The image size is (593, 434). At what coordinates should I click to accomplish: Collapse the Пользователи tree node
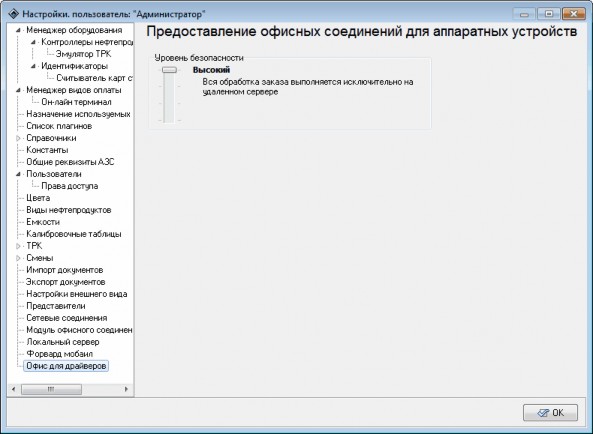coord(18,174)
